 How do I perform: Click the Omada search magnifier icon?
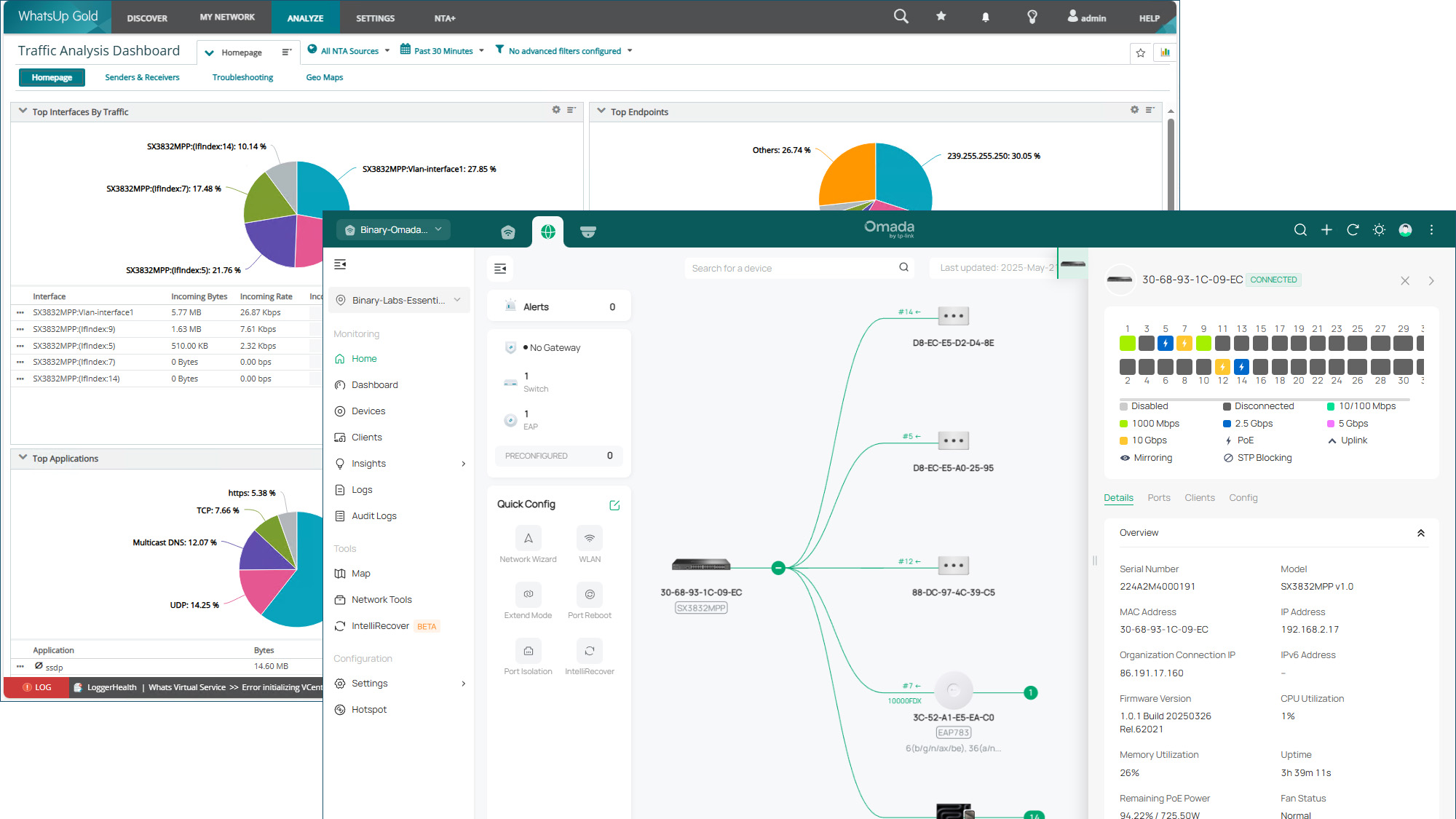tap(1300, 230)
